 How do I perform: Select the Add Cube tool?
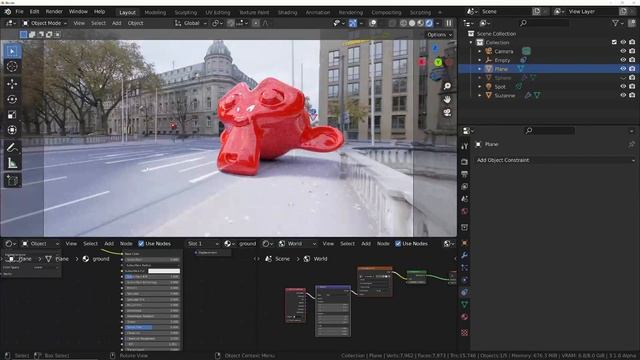click(12, 180)
